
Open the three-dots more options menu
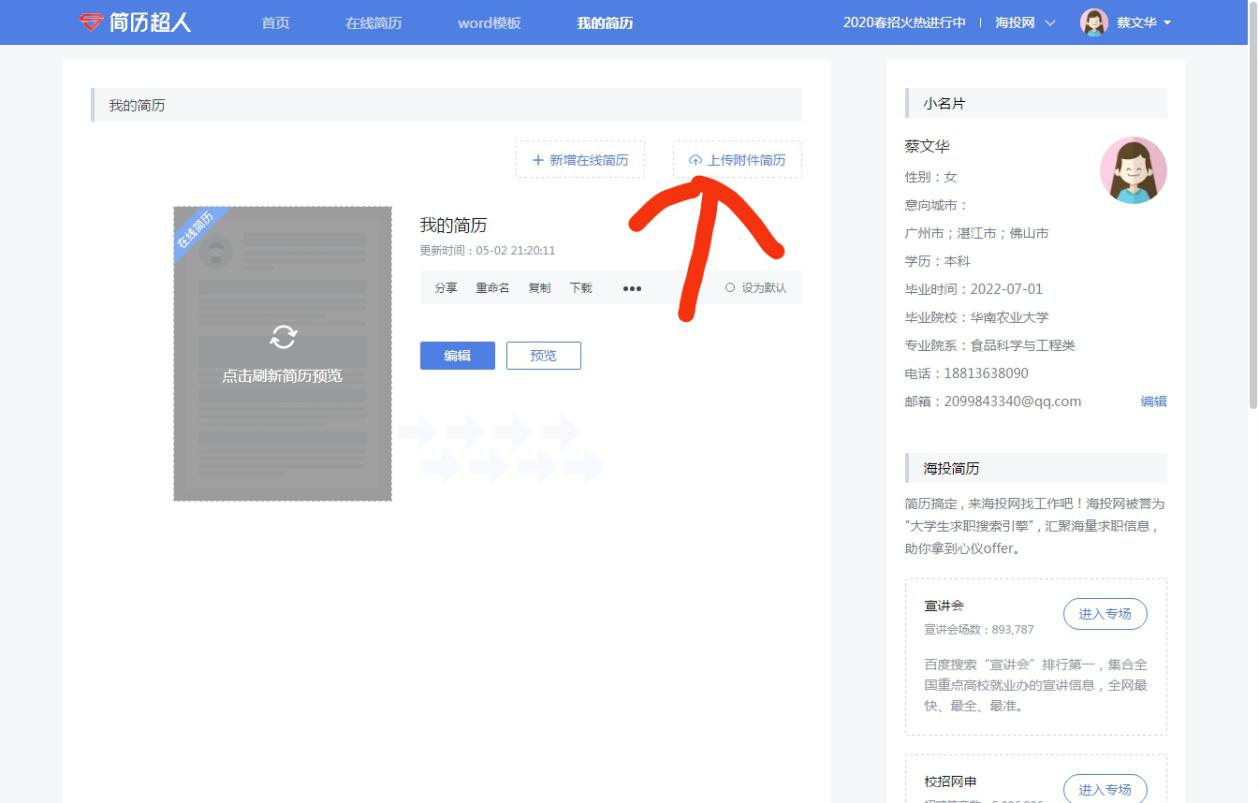tap(632, 288)
